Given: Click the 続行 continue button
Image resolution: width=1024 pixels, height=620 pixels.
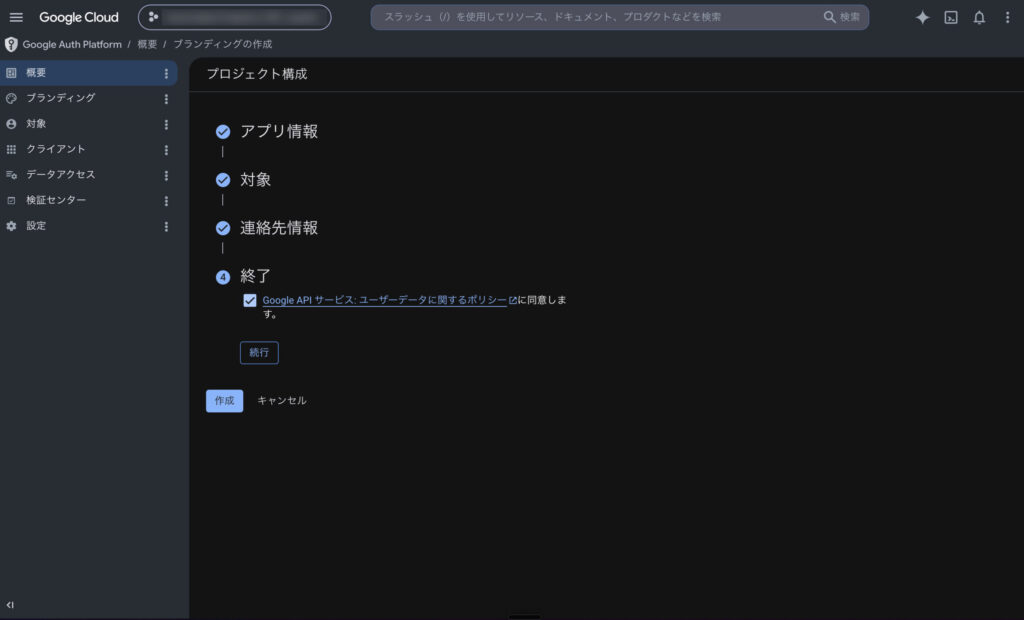Looking at the screenshot, I should 259,353.
